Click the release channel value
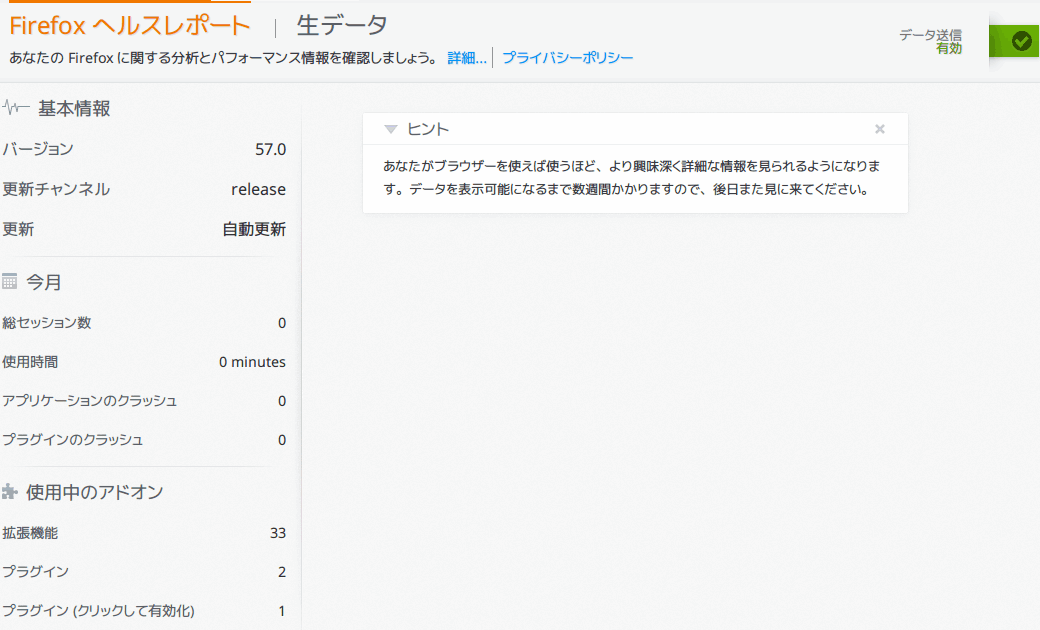Screen dimensions: 1040x630 [259, 190]
